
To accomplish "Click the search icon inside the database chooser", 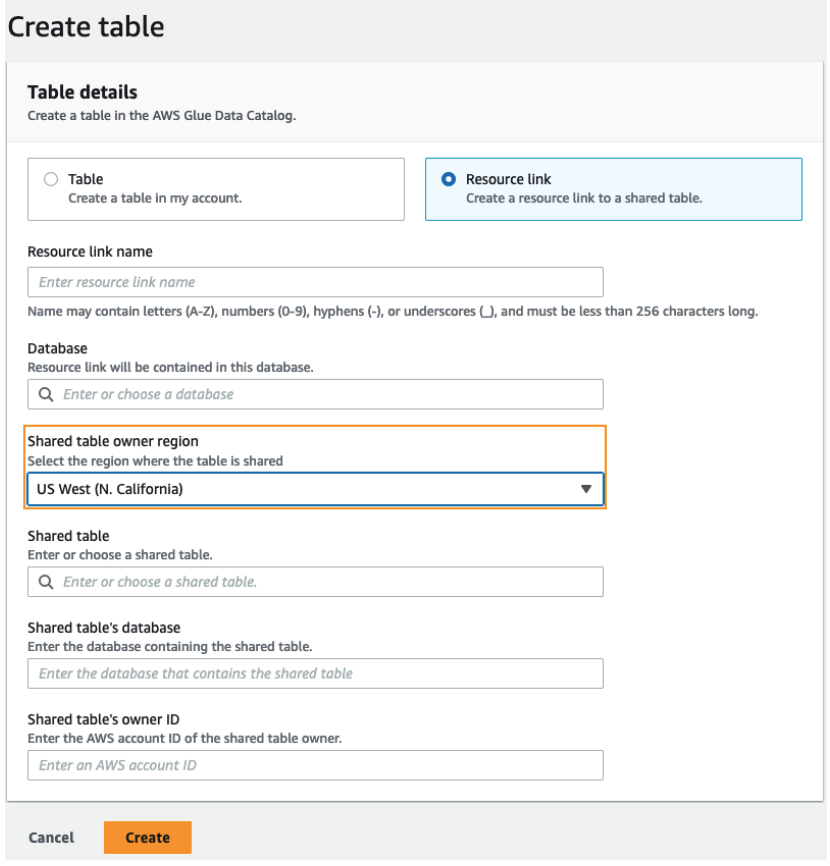I will click(45, 394).
